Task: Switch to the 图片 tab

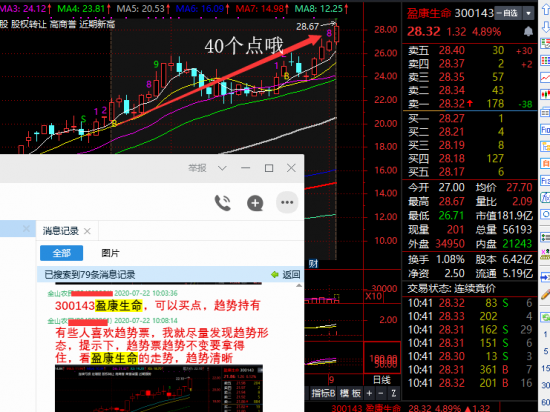Action: click(x=110, y=253)
